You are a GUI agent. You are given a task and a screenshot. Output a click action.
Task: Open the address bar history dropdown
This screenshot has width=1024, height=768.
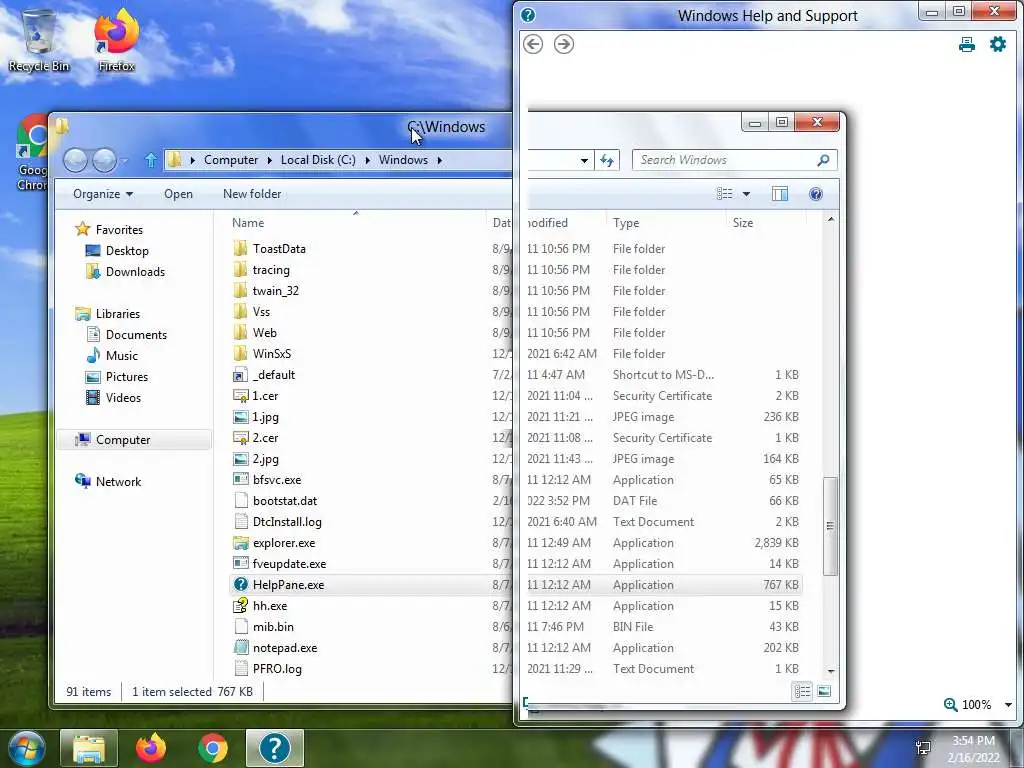(x=584, y=160)
